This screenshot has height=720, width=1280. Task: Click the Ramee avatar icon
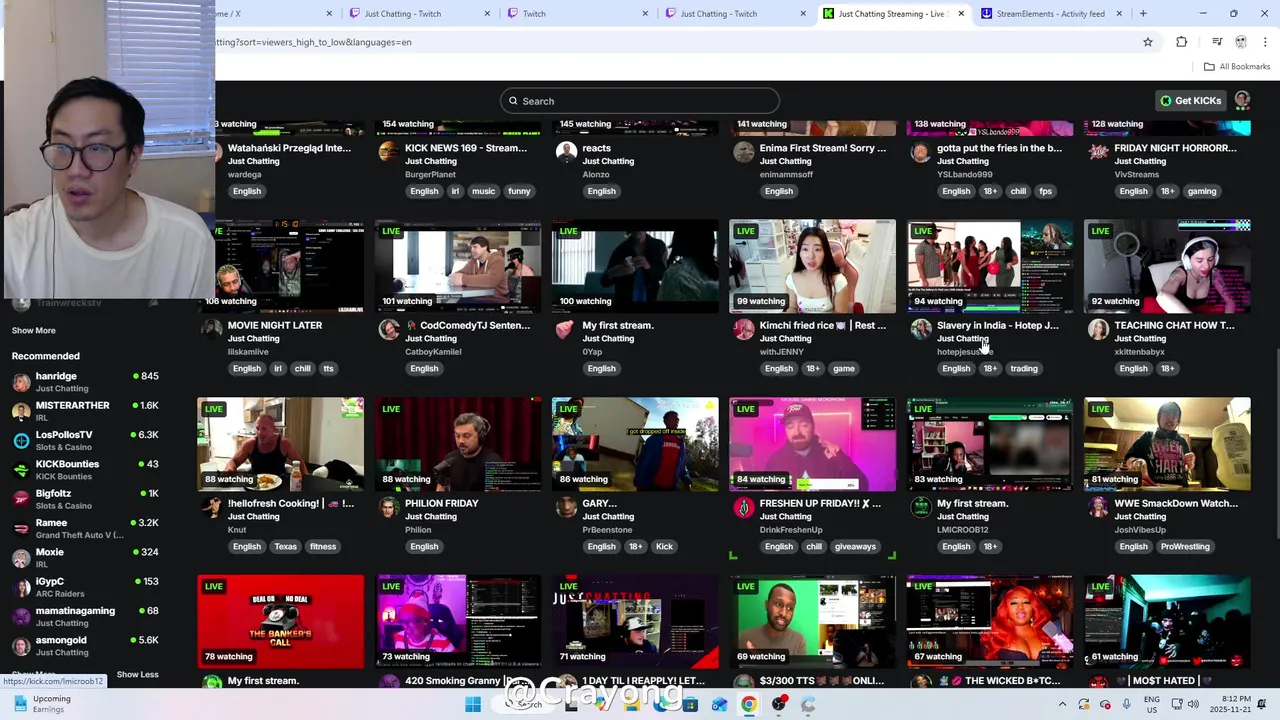coord(21,528)
